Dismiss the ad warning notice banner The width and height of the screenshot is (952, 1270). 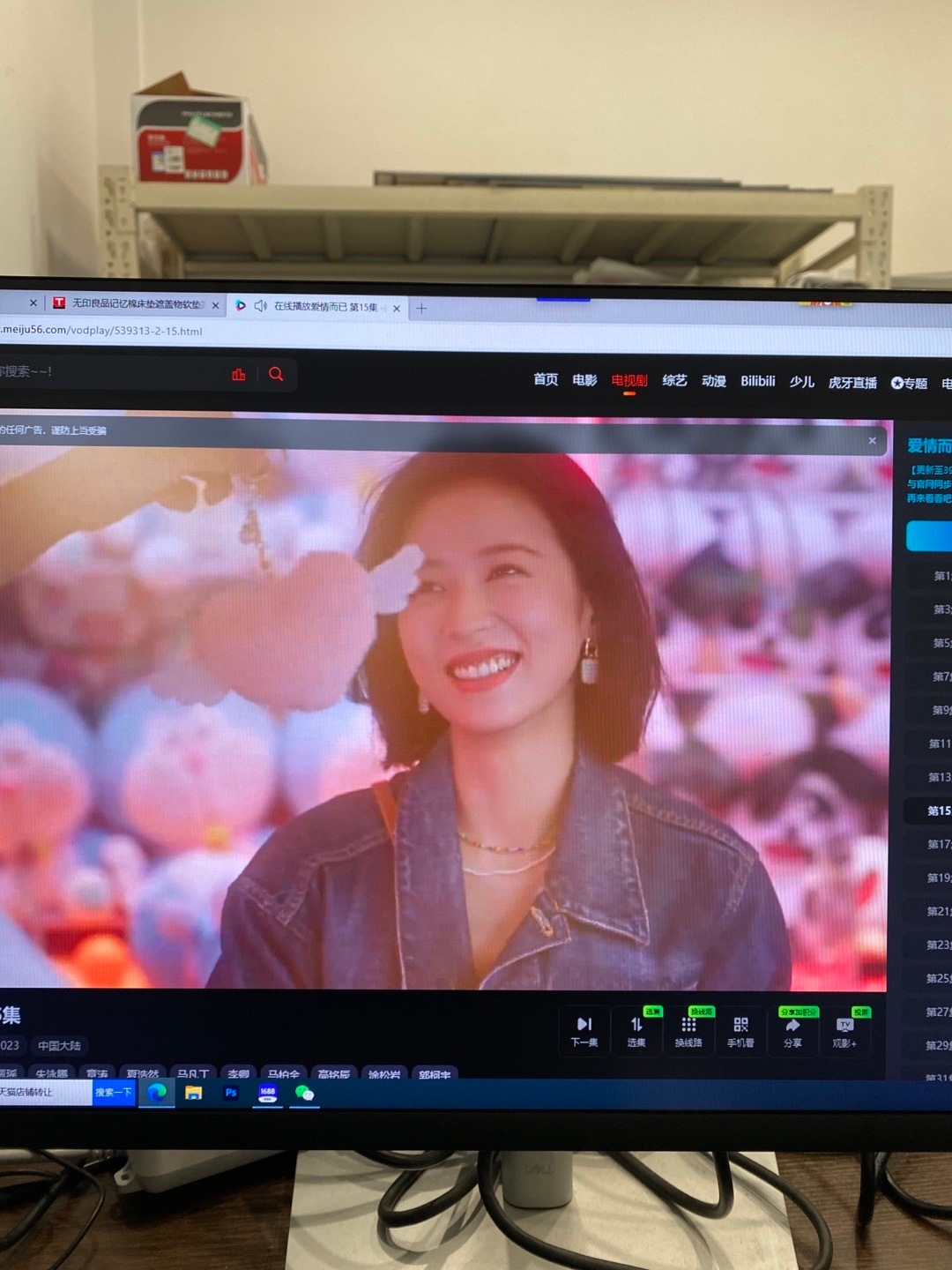(872, 441)
